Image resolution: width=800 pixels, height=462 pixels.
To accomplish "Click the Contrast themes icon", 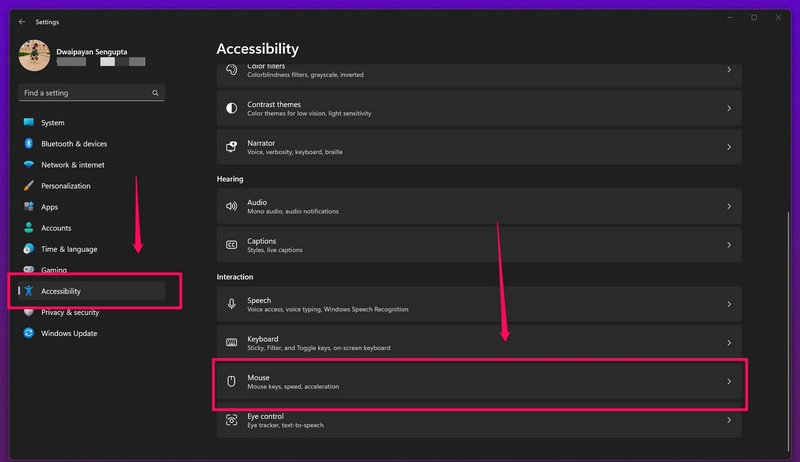I will tap(231, 108).
